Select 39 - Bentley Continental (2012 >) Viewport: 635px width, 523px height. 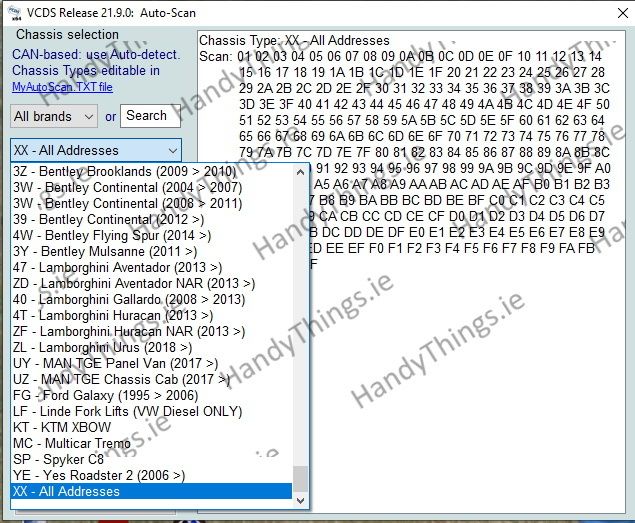151,220
